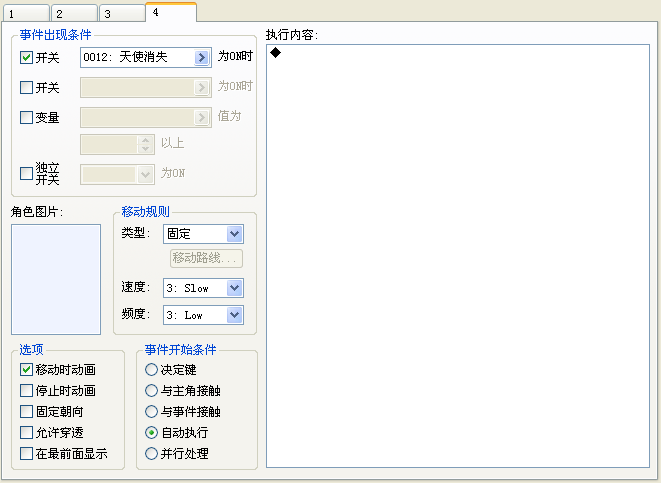Image resolution: width=661 pixels, height=483 pixels.
Task: Switch to event page tab 1
Action: tap(26, 13)
